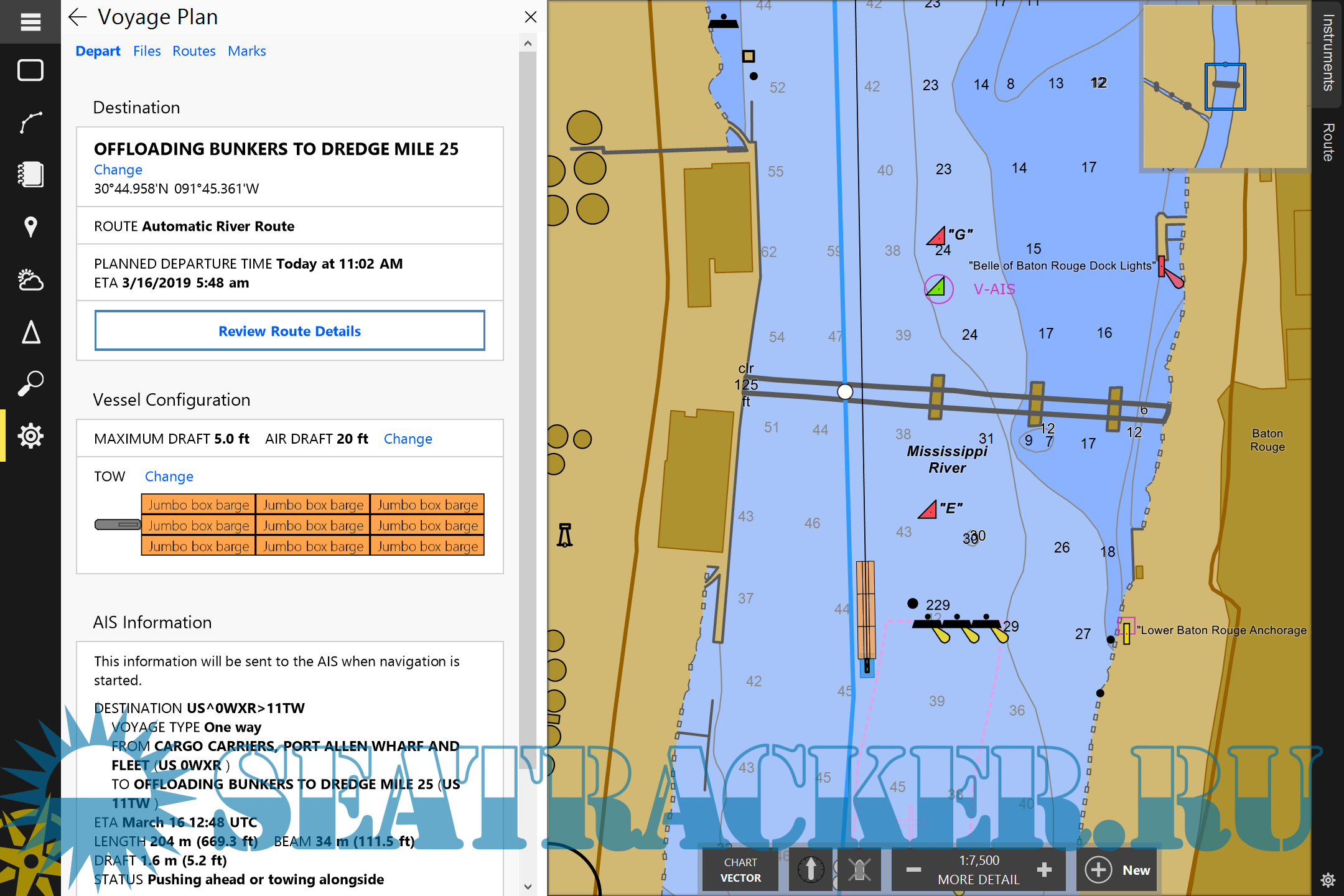The width and height of the screenshot is (1344, 896).
Task: Select the marks pin icon
Action: point(30,227)
